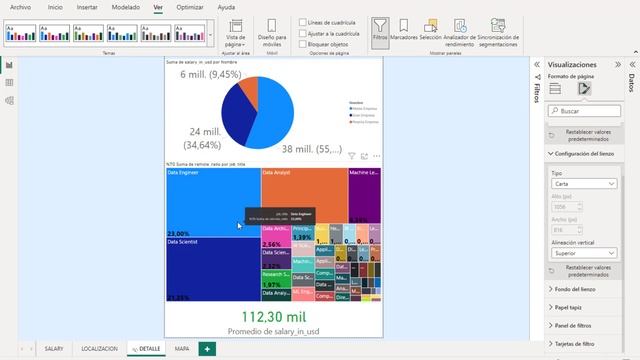Enable Ajustar a la cuadrícula checkbox

(x=302, y=33)
